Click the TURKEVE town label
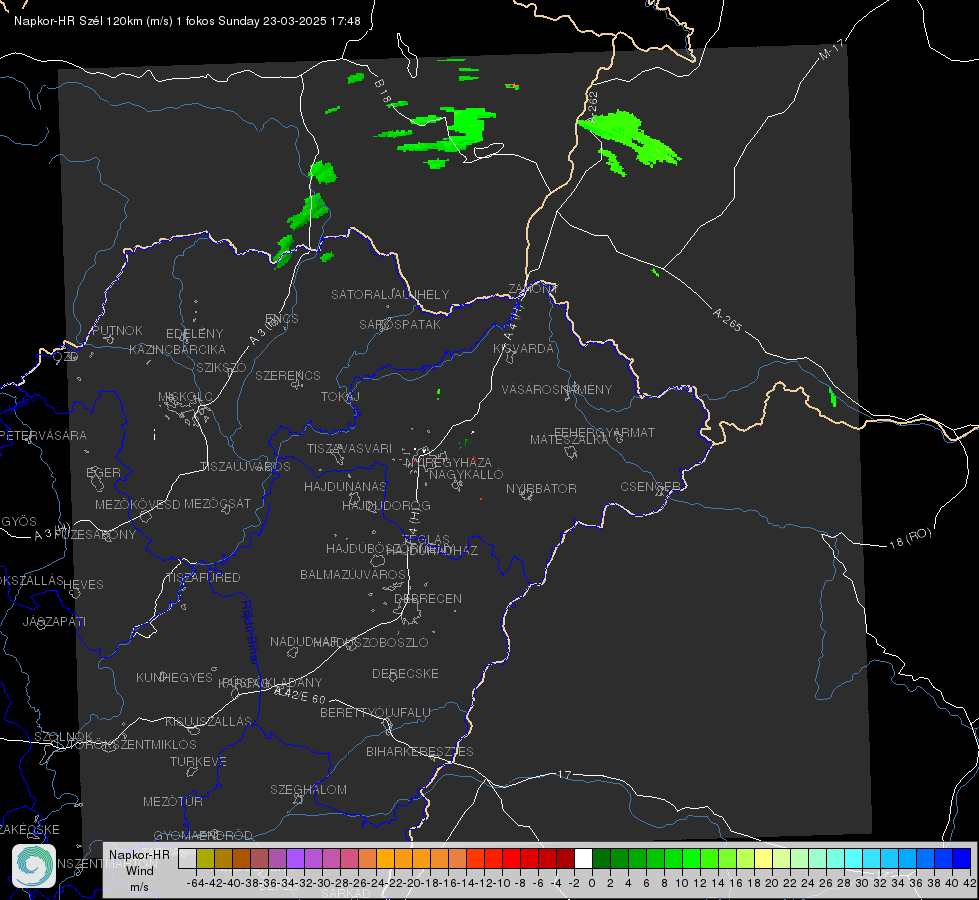The height and width of the screenshot is (900, 979). click(199, 761)
